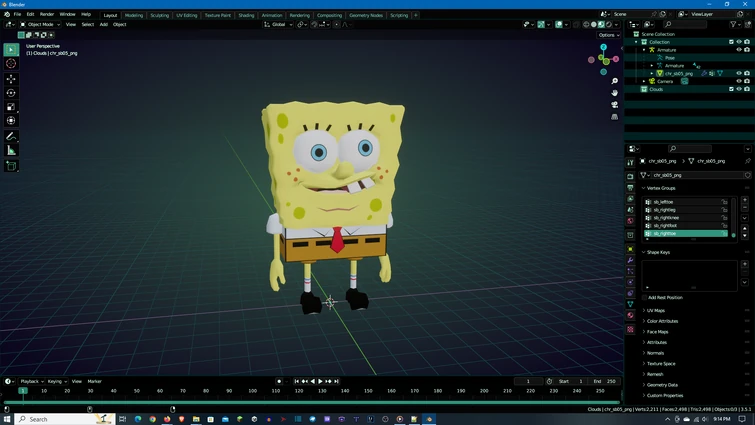This screenshot has width=755, height=425.
Task: Select the Scale tool
Action: point(11,107)
